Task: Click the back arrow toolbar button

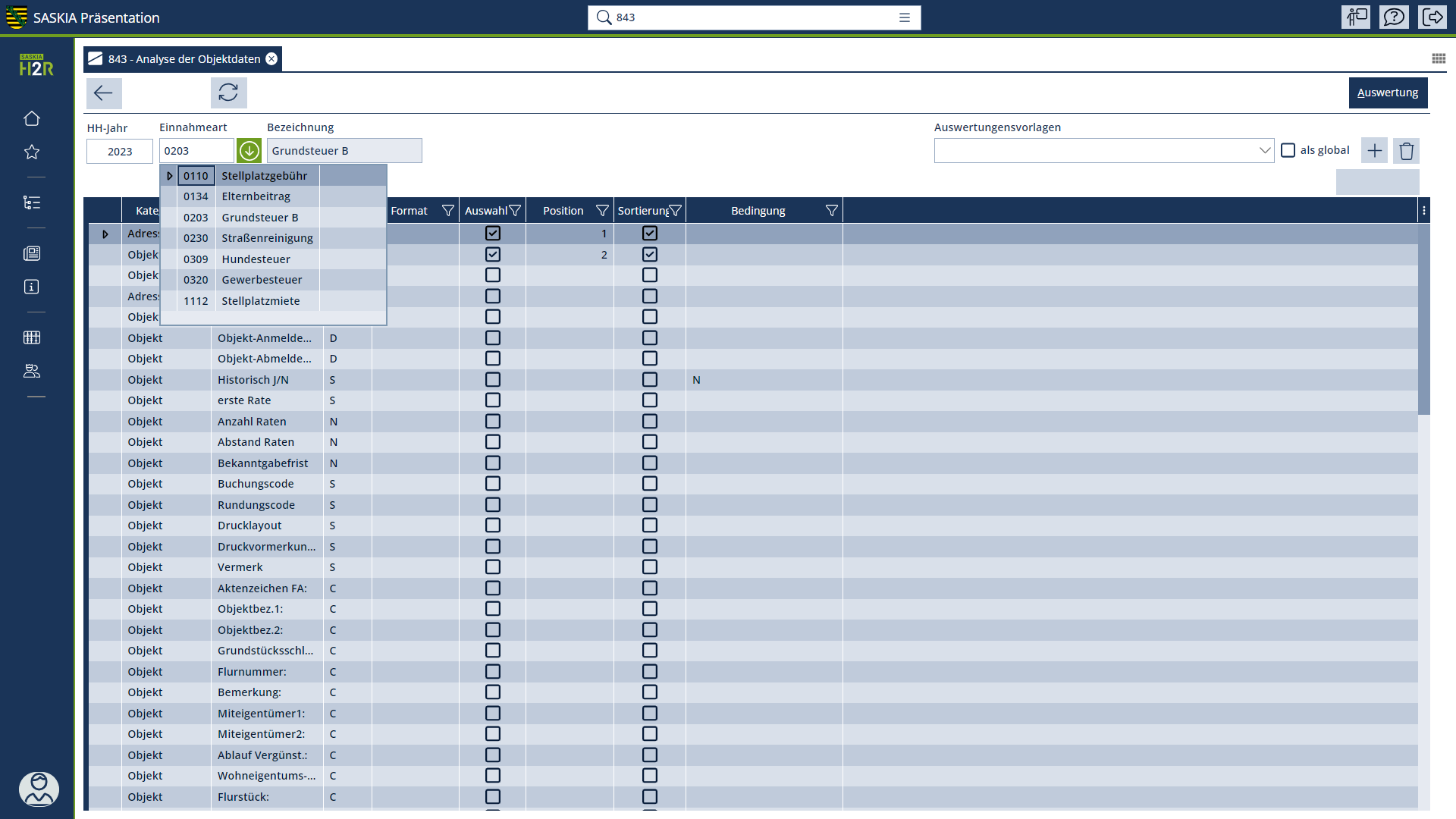Action: [104, 93]
